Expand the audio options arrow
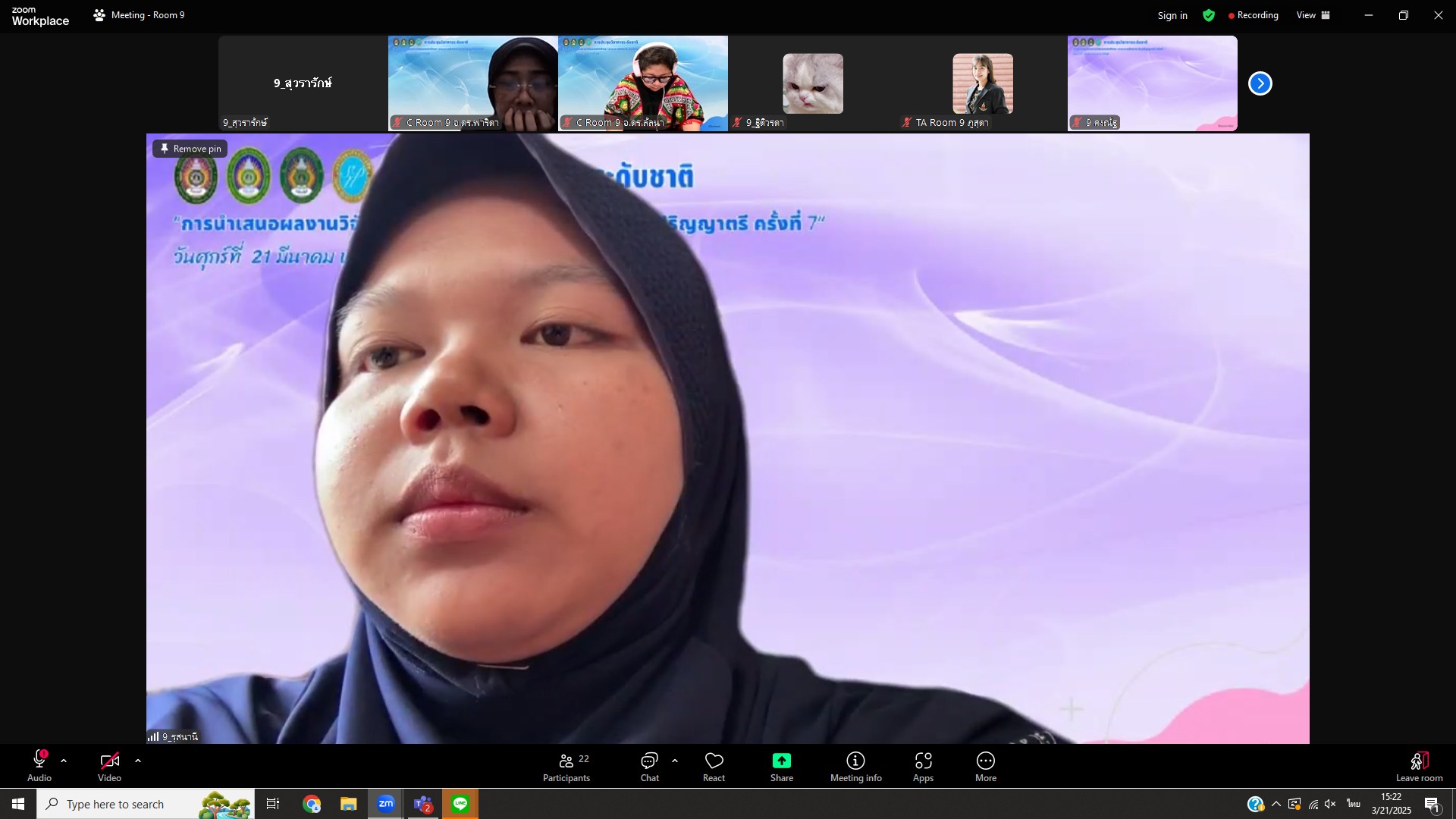Viewport: 1456px width, 819px height. (64, 761)
